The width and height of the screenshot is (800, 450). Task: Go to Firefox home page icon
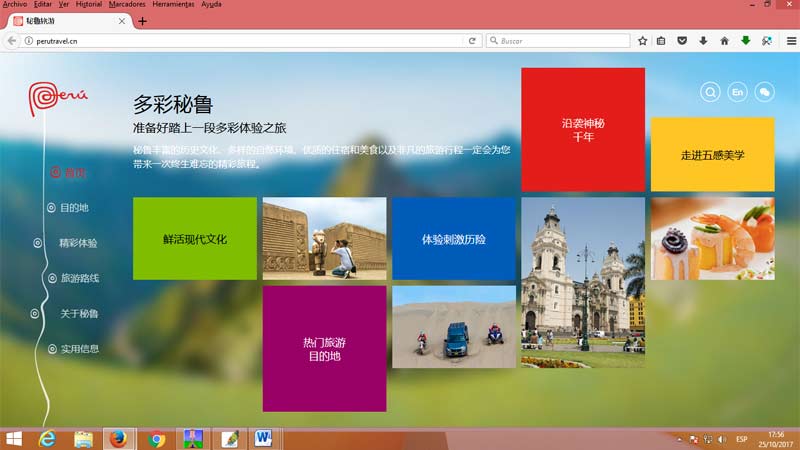pos(724,41)
